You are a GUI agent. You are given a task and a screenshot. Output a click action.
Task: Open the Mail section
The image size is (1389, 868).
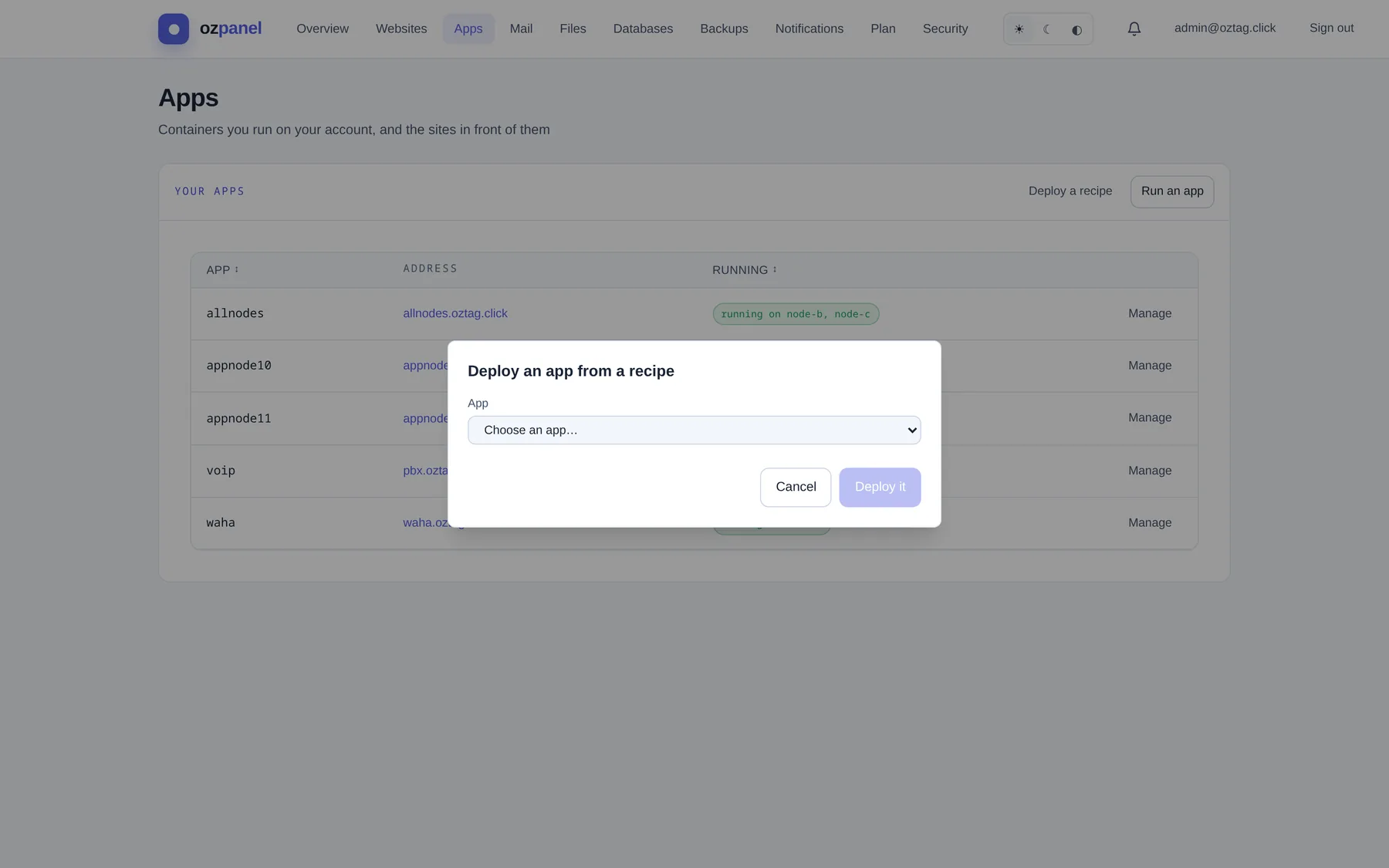521,29
